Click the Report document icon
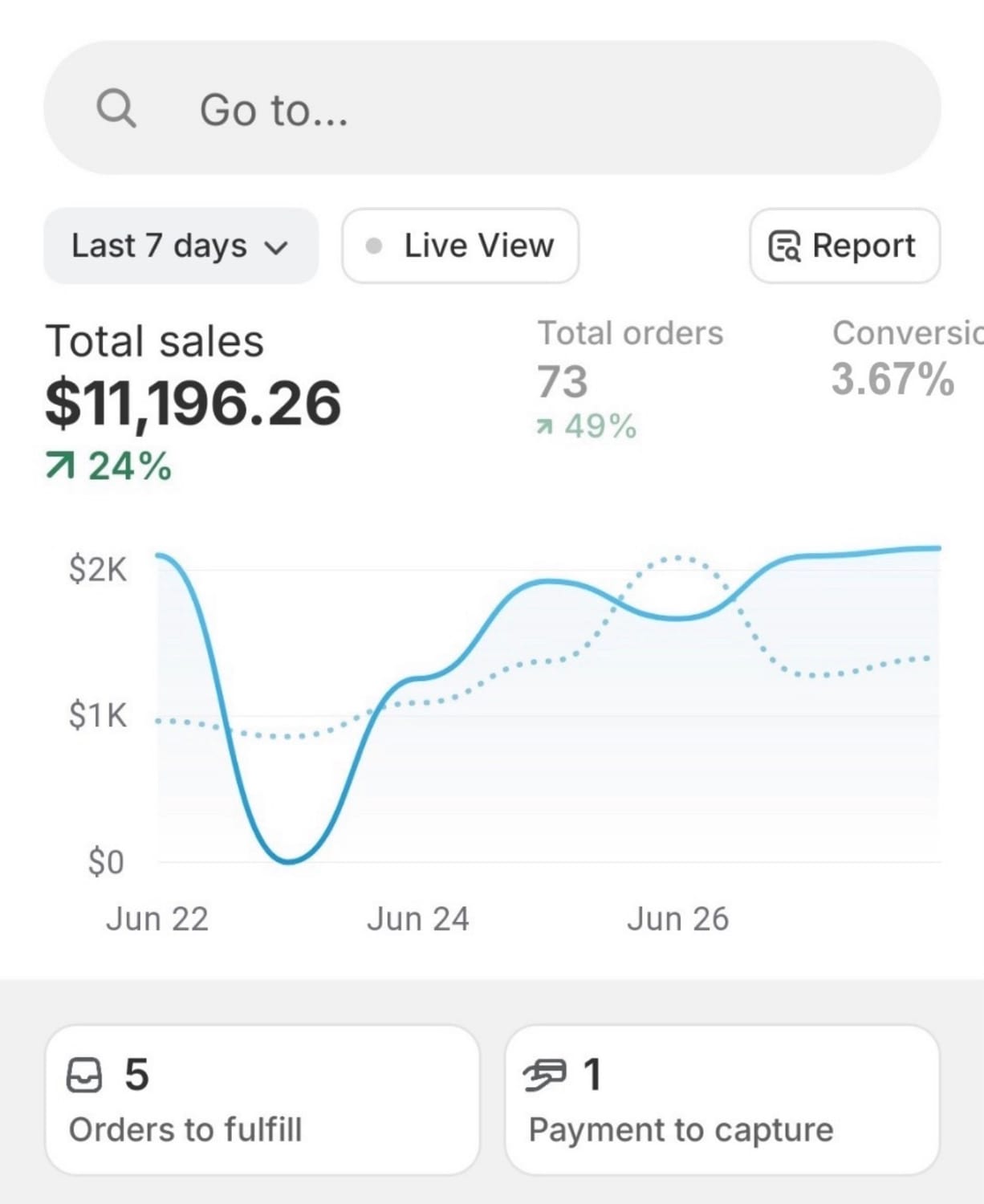Screen dimensions: 984x1204 tap(784, 246)
